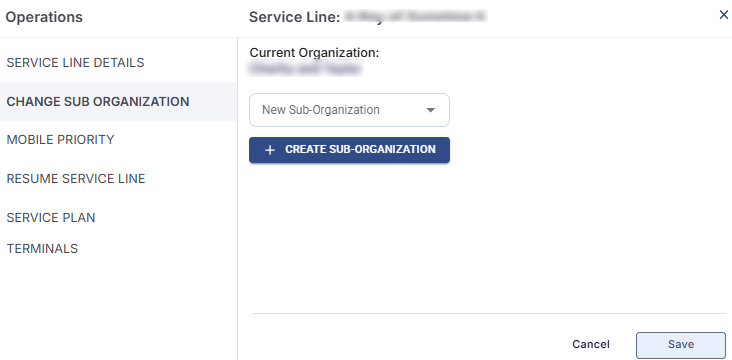
Task: Cancel the sub-organization change
Action: click(x=591, y=345)
